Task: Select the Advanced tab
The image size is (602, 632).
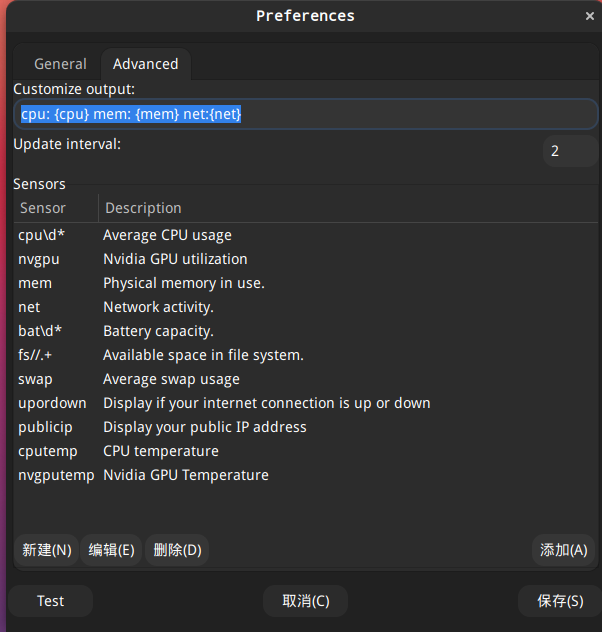Action: [145, 64]
